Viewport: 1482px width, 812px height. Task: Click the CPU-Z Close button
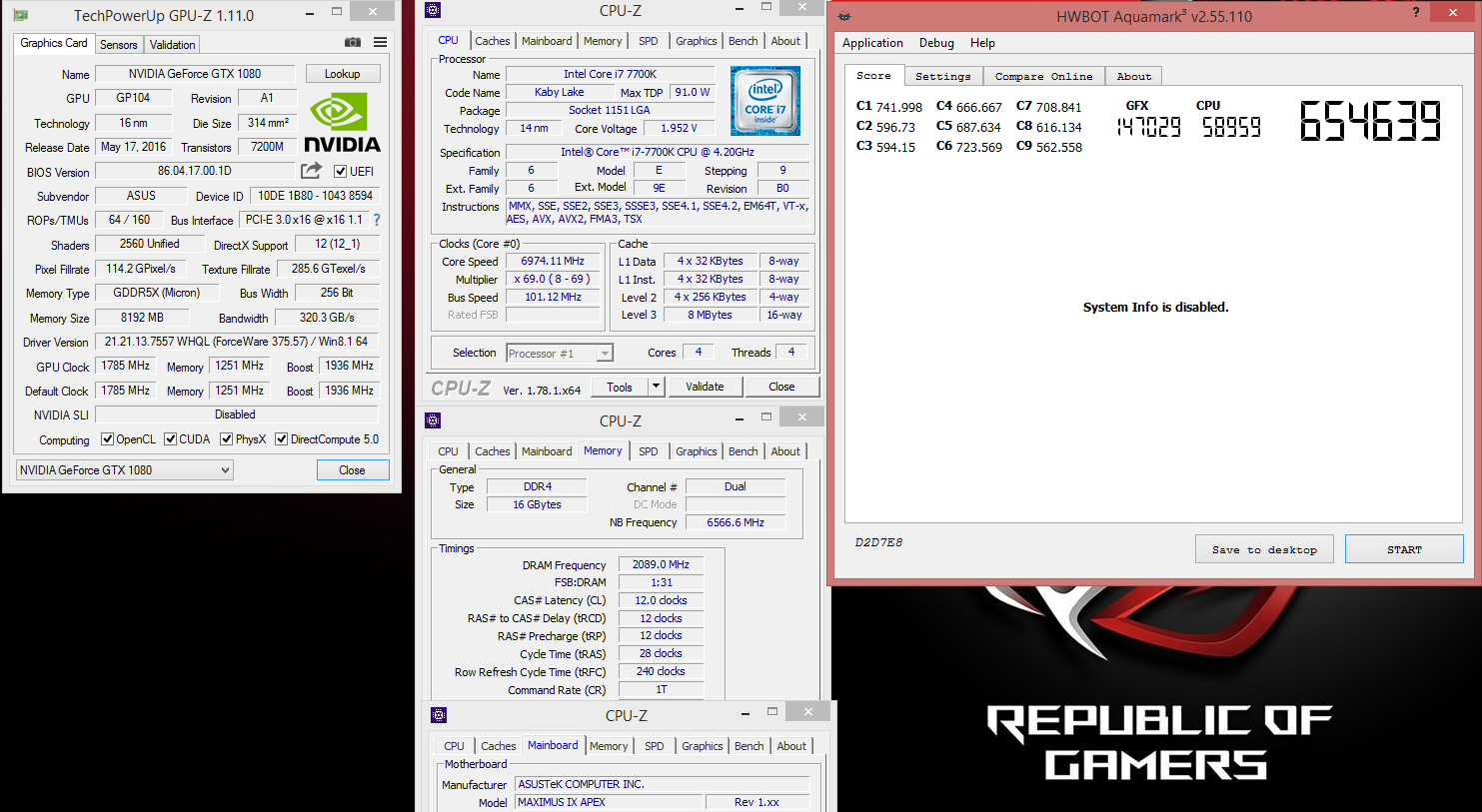pyautogui.click(x=781, y=387)
